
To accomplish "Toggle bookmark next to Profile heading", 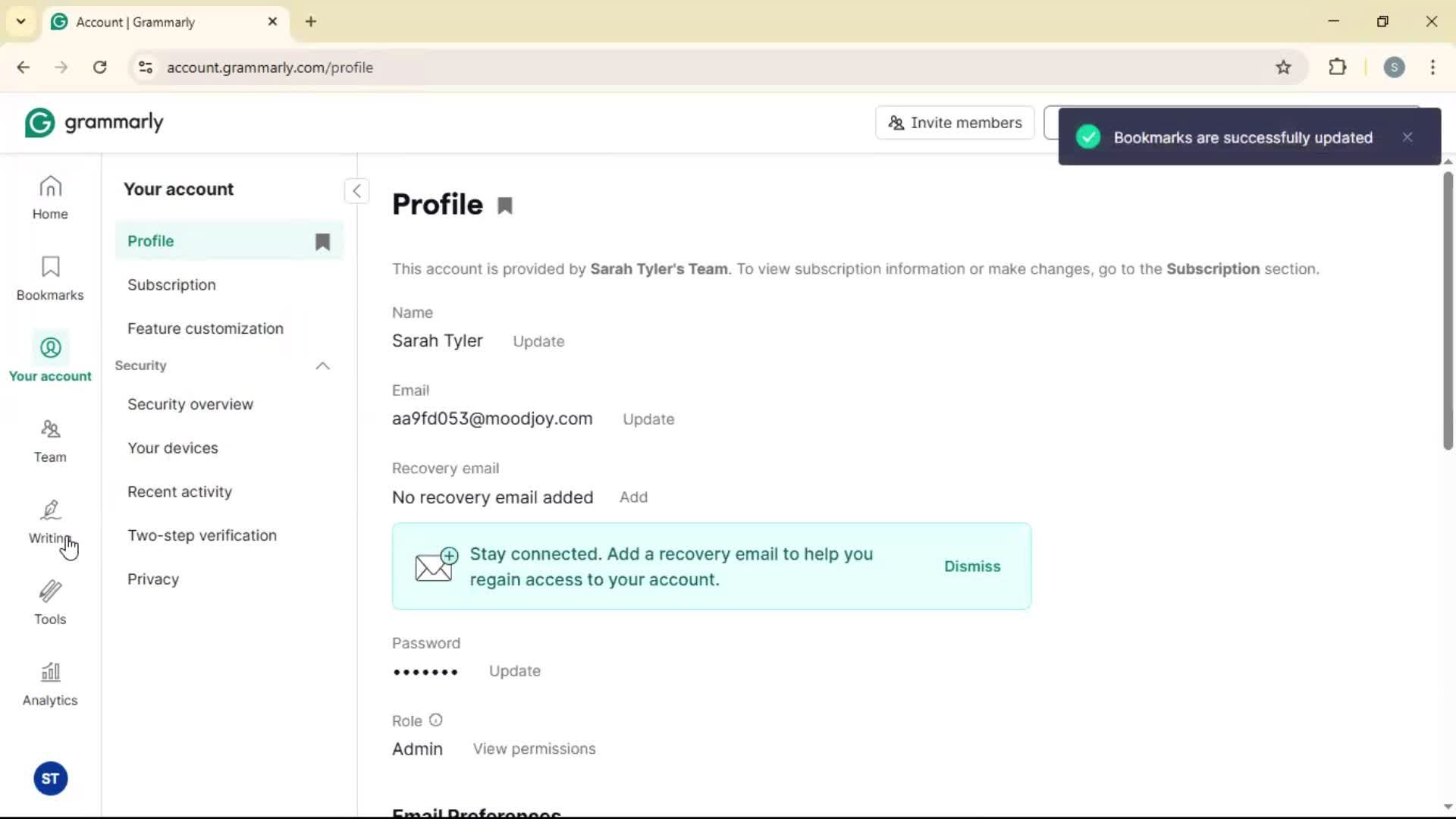I will click(505, 206).
